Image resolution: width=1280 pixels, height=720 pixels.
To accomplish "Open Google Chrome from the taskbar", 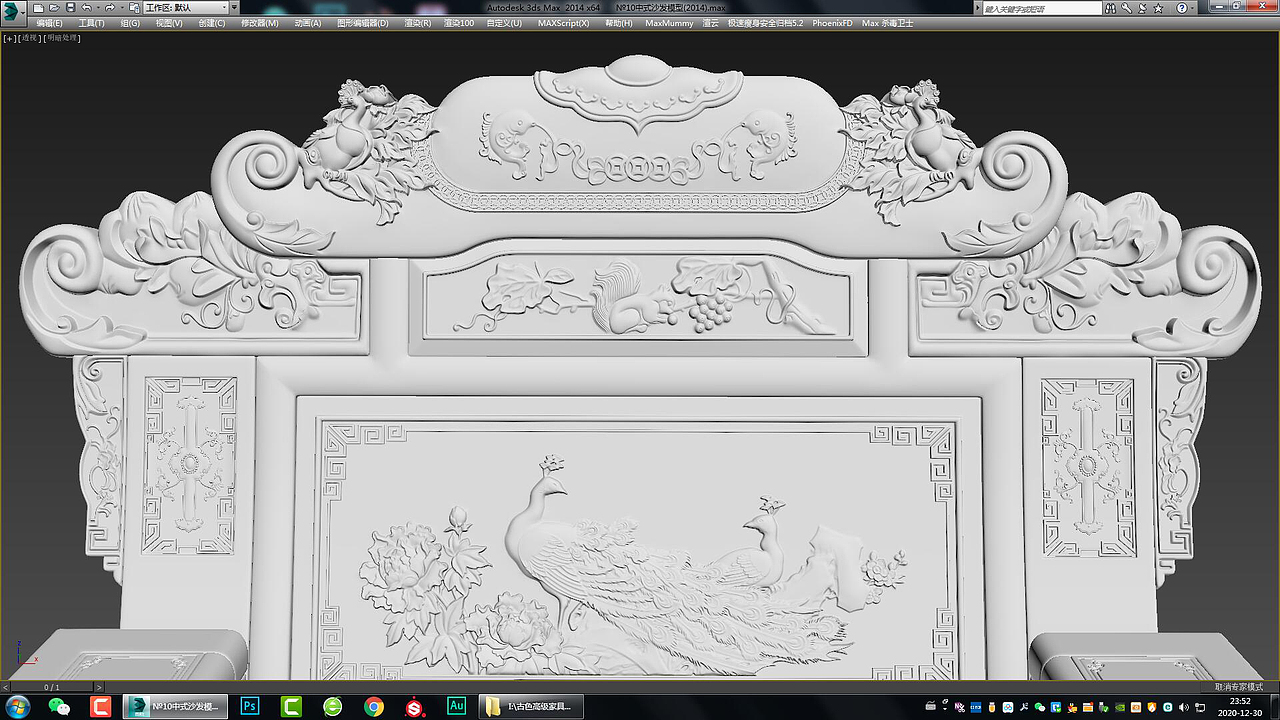I will pos(374,707).
